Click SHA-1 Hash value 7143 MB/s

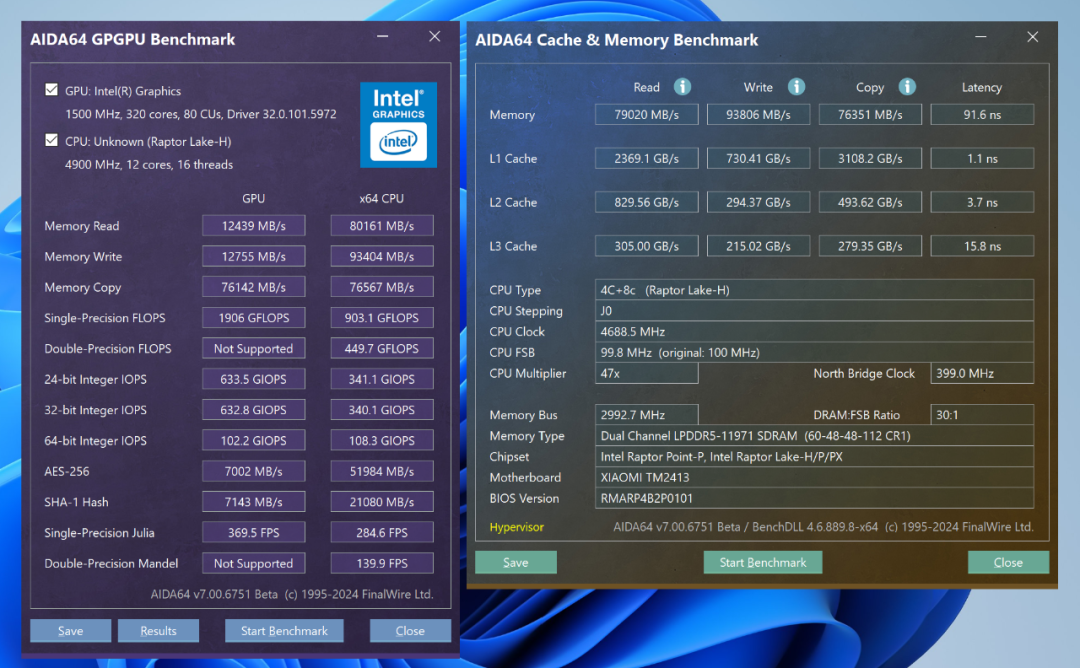(253, 502)
